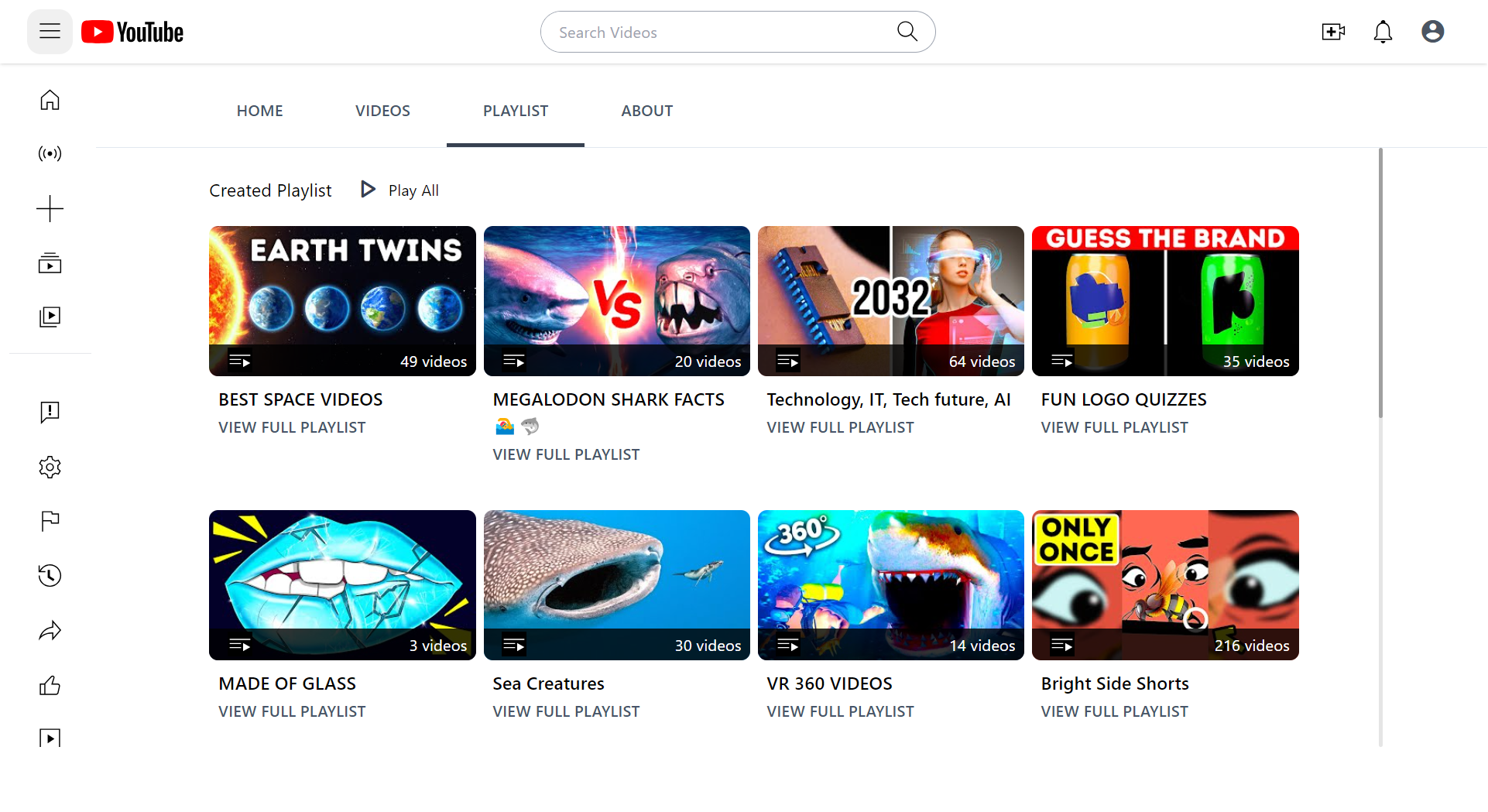Click the report flag icon
The height and width of the screenshot is (812, 1488).
tap(50, 521)
